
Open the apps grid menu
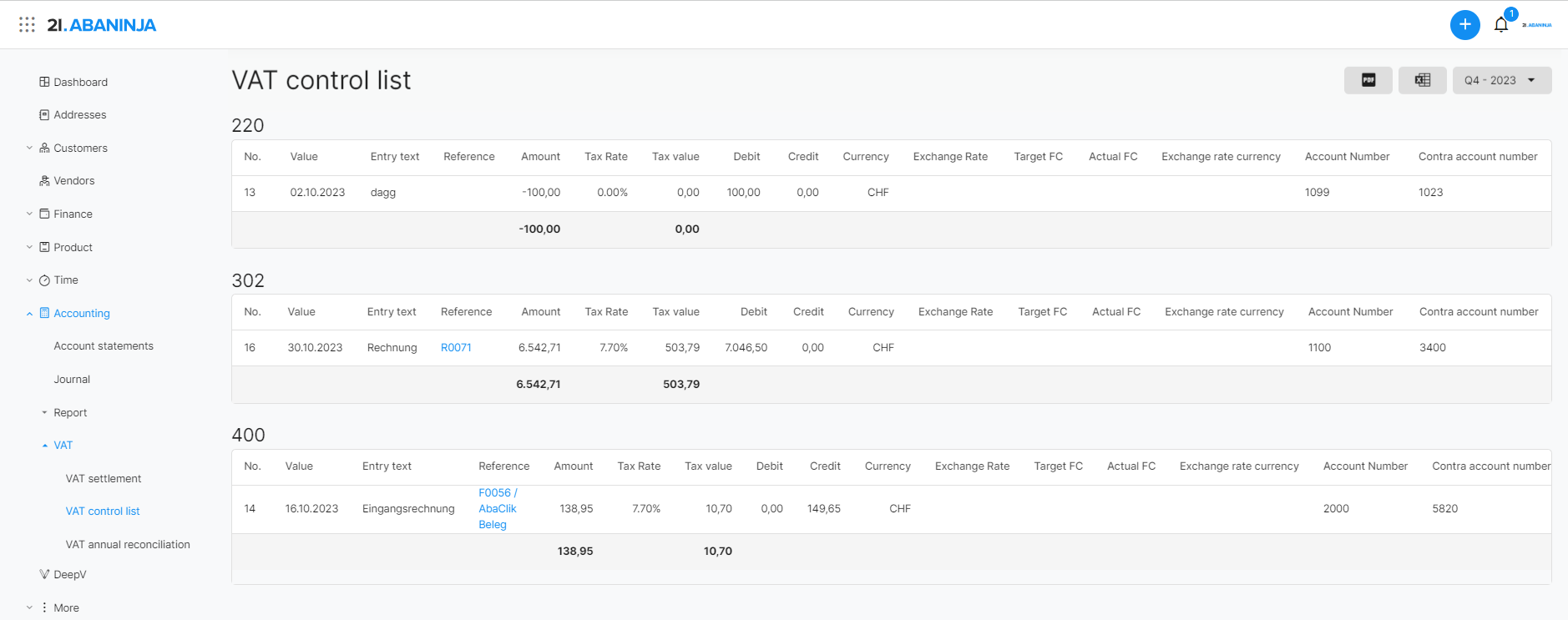click(27, 24)
